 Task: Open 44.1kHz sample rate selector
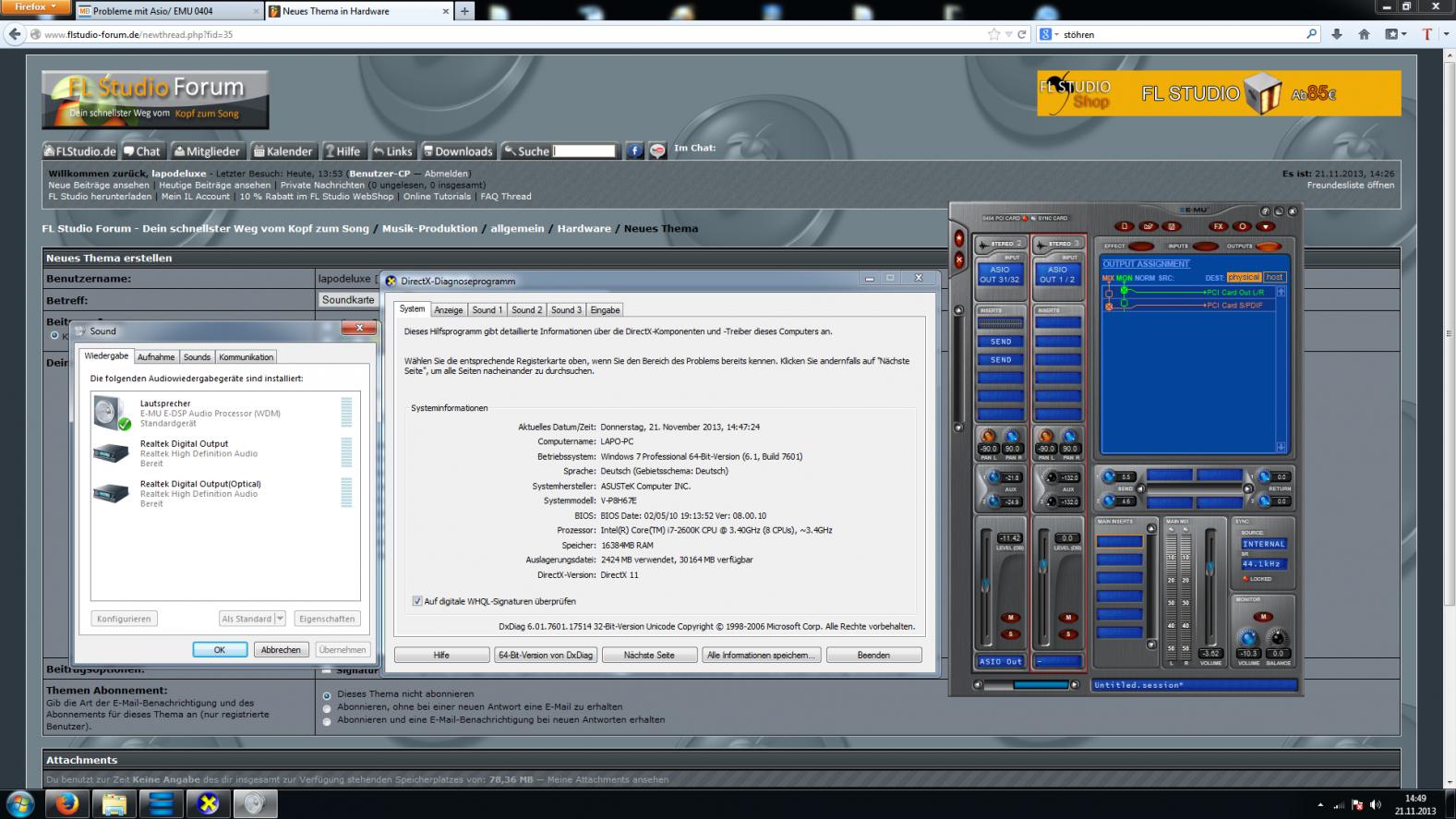coord(1264,564)
